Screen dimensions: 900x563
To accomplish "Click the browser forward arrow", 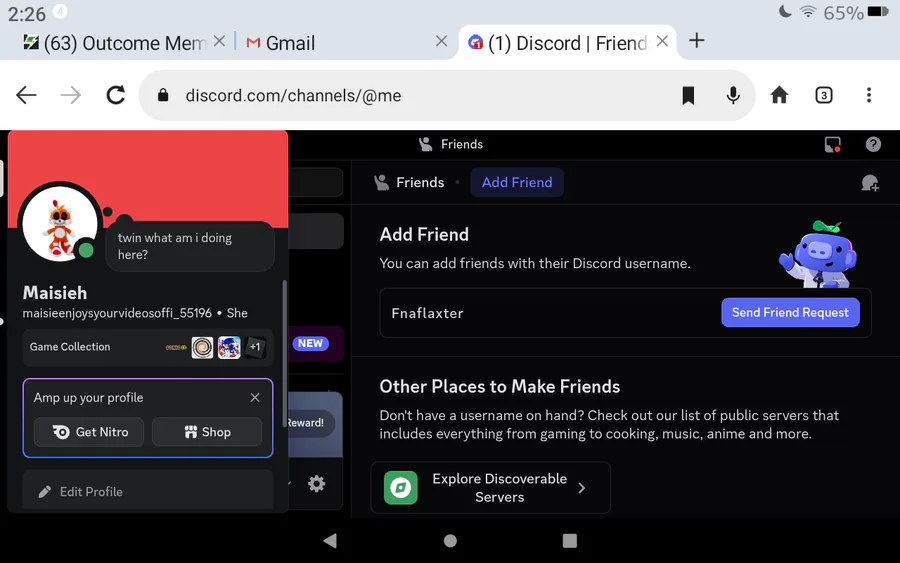I will click(71, 95).
